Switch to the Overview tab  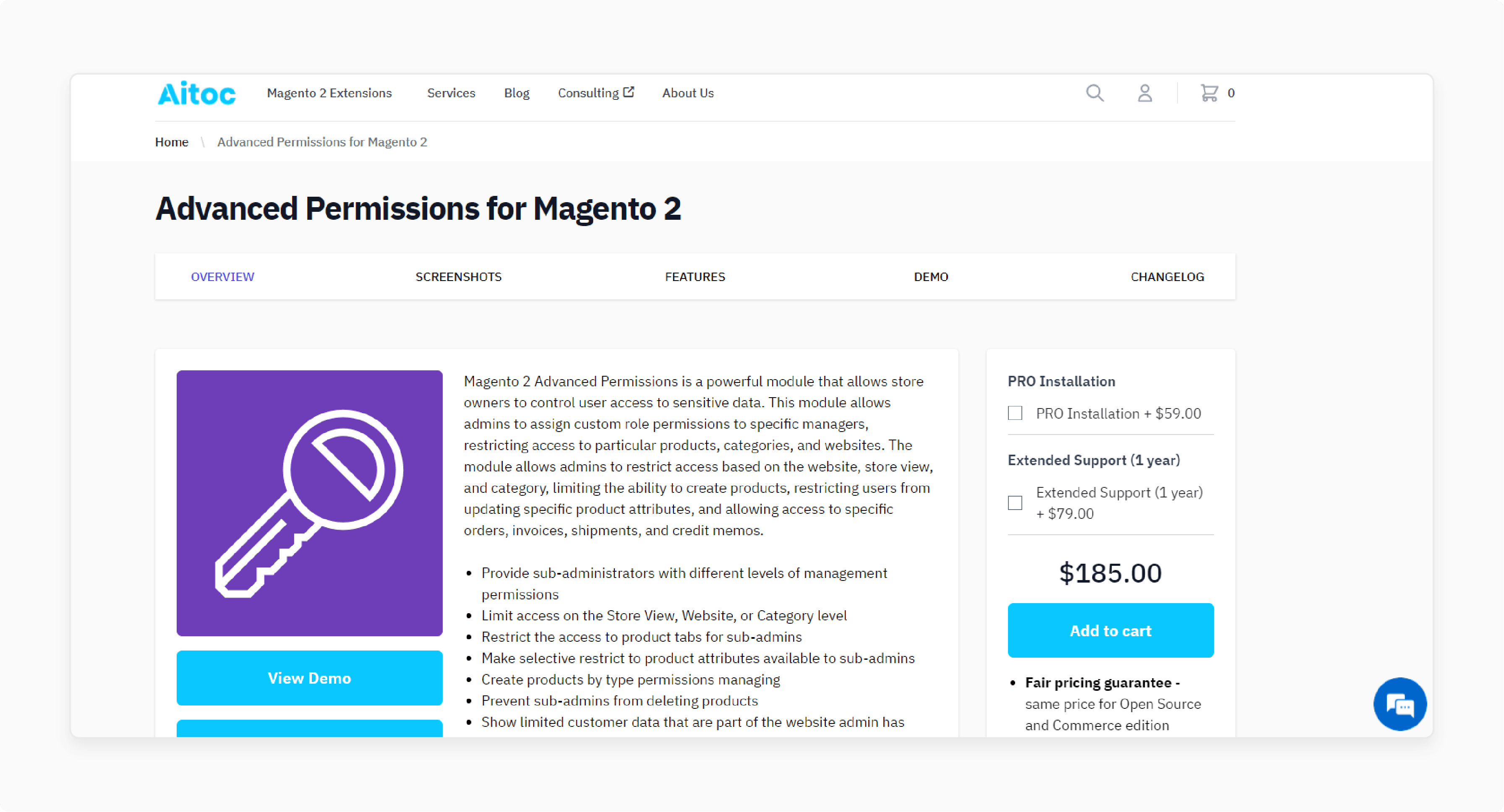[x=222, y=277]
